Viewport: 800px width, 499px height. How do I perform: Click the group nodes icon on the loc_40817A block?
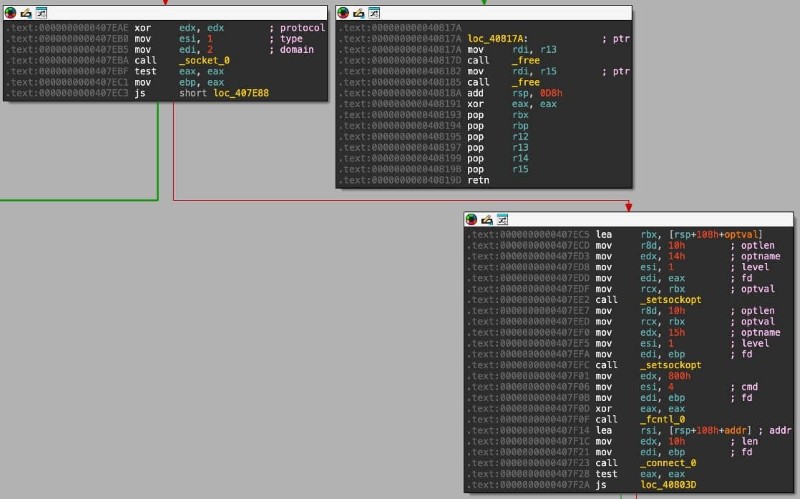pos(374,13)
